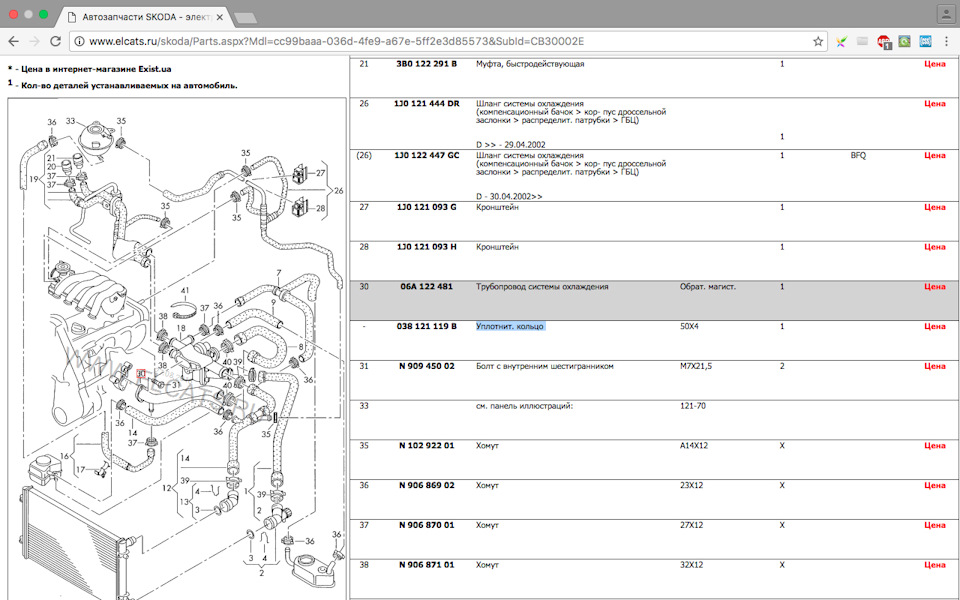
Task: Open Цена link for 1J0 121 093 G
Action: click(x=934, y=207)
